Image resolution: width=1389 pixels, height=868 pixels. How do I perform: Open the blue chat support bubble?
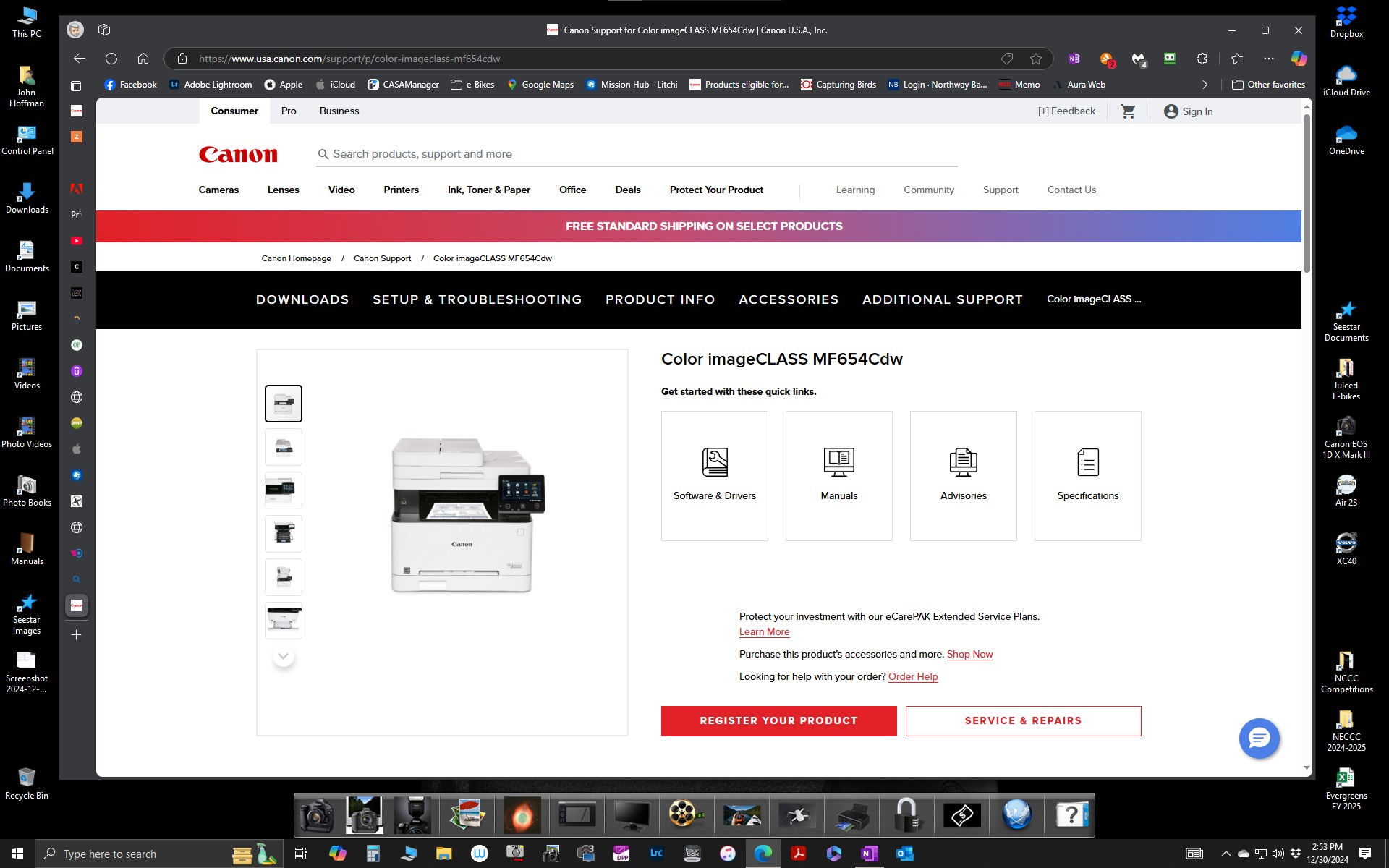pos(1259,739)
